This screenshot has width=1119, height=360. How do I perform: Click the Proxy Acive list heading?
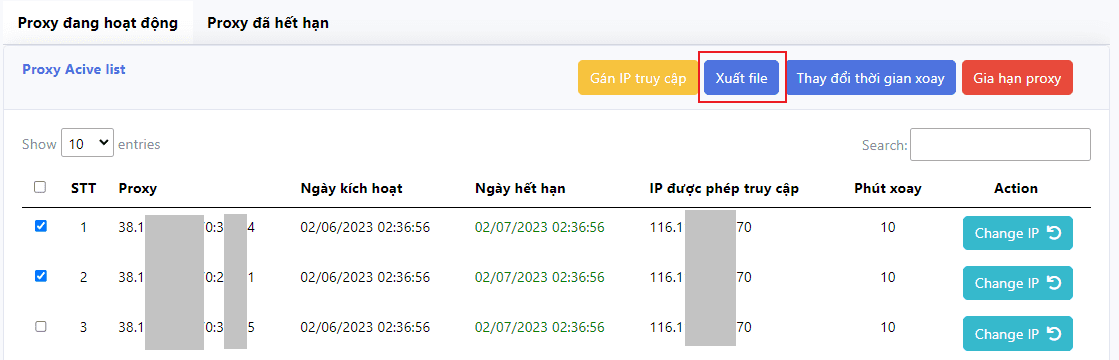click(74, 69)
